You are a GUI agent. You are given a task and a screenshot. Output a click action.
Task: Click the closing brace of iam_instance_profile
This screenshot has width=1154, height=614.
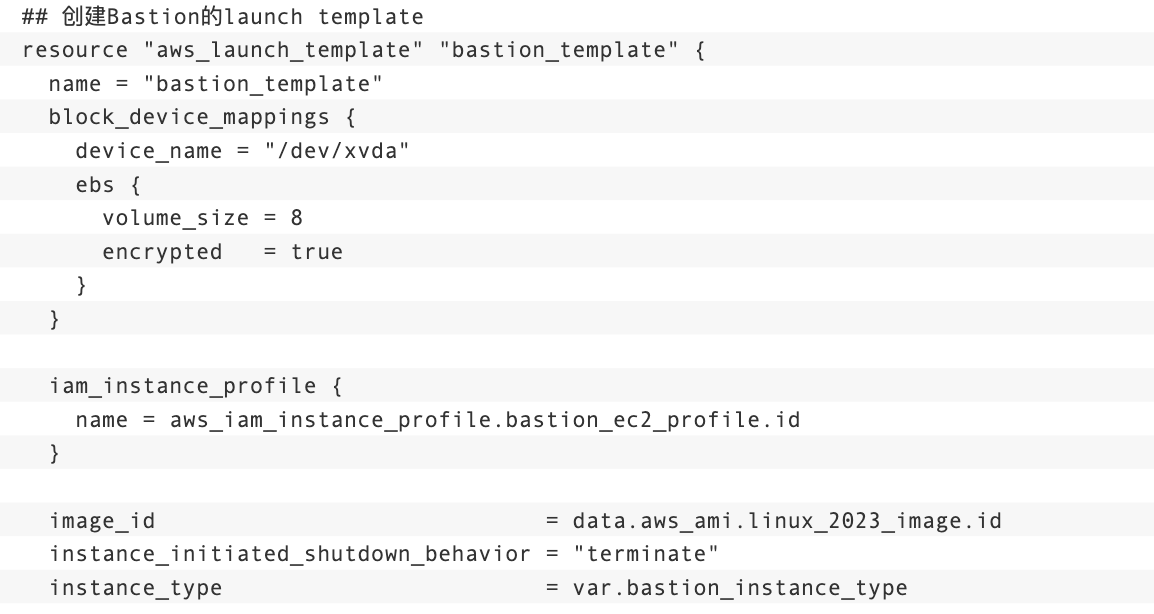click(54, 454)
